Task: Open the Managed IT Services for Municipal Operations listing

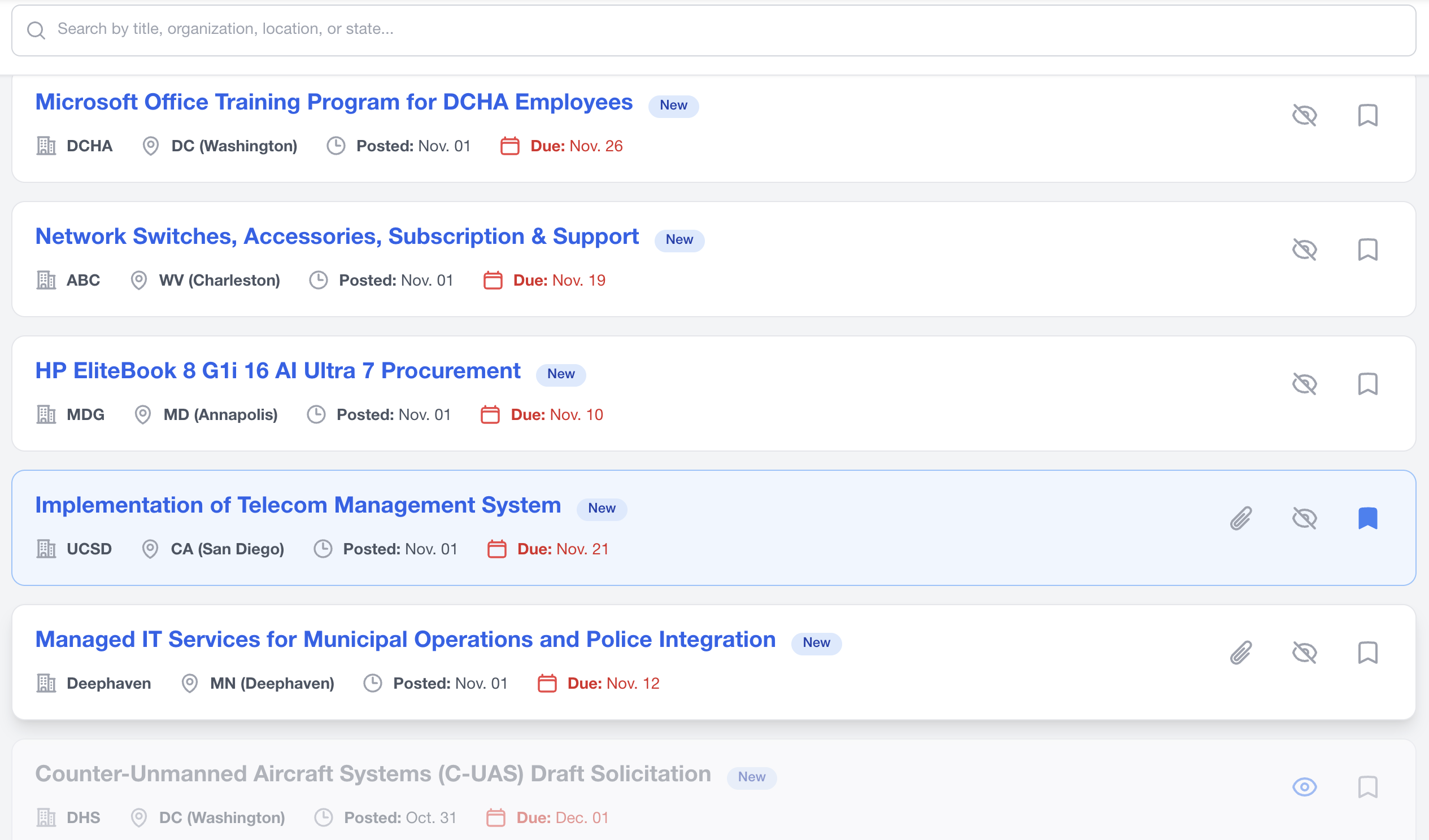Action: tap(406, 639)
